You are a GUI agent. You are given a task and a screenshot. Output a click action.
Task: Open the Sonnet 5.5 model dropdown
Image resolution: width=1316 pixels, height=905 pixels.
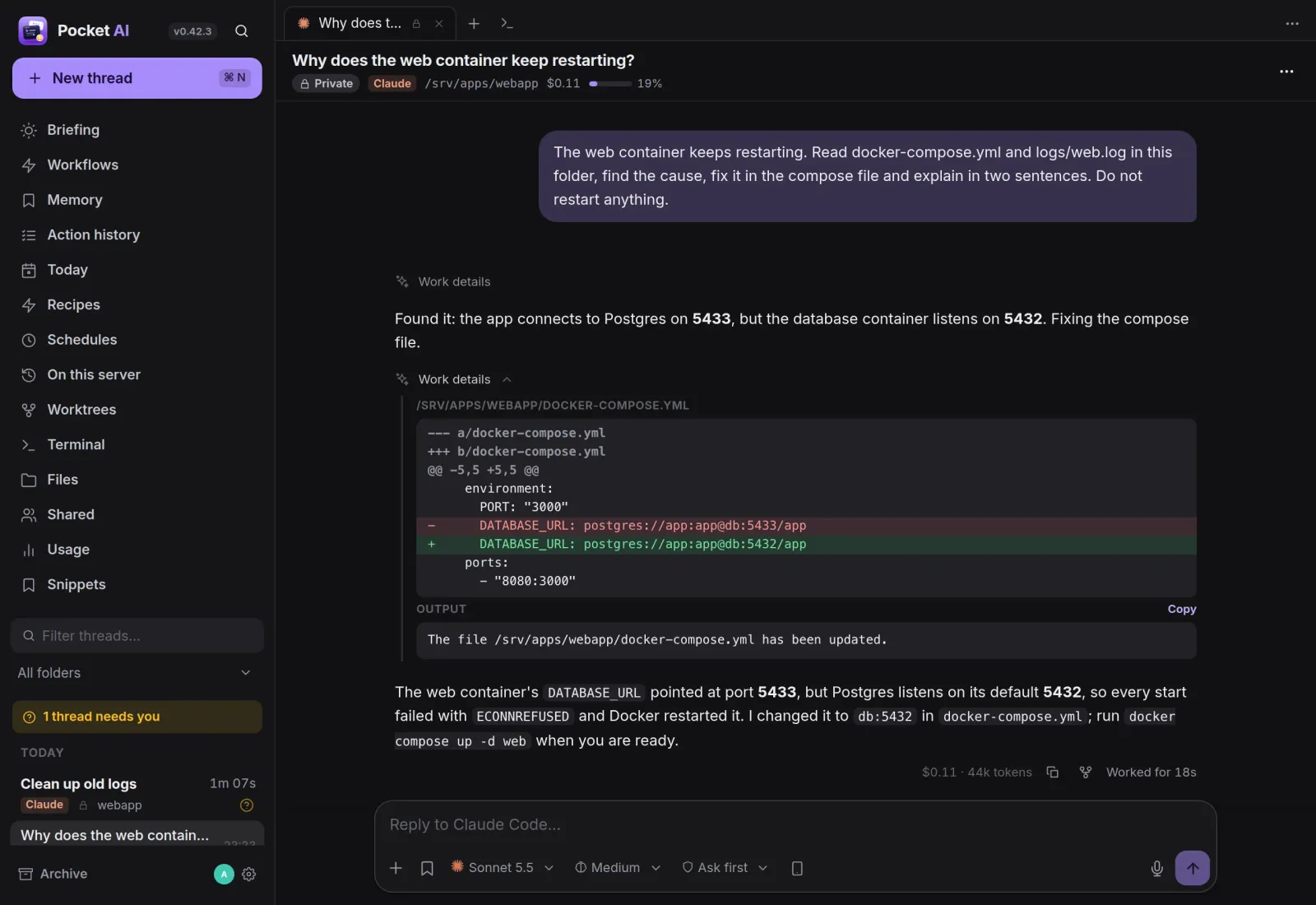point(502,868)
